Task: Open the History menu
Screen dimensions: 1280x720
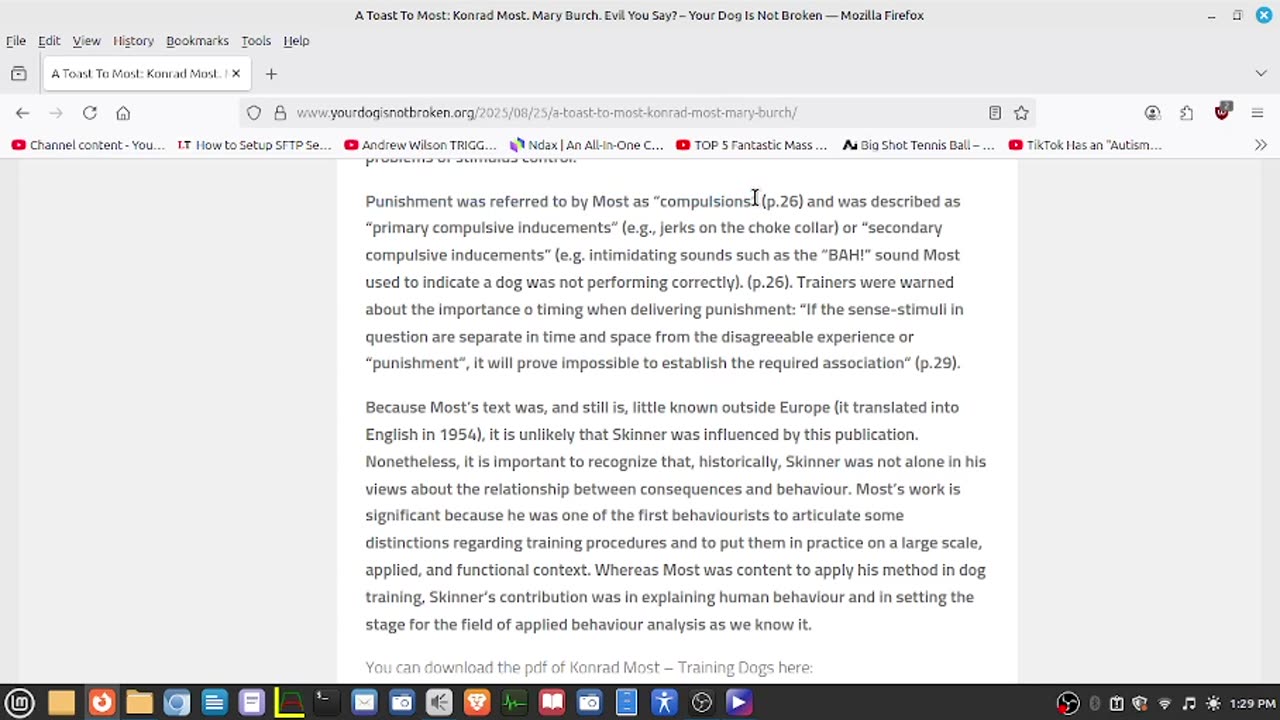Action: pos(133,41)
